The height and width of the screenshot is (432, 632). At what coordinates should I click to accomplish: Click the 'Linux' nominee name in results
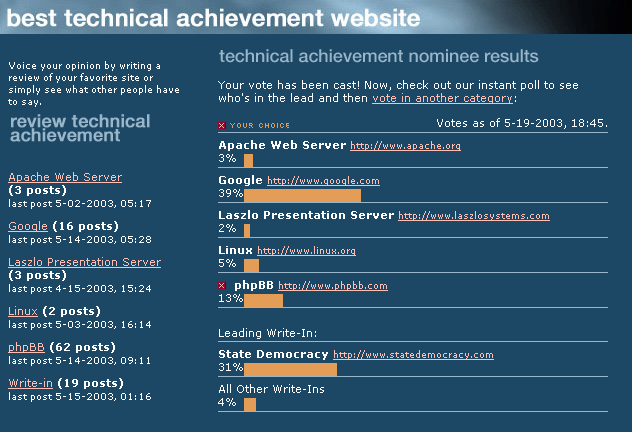pos(235,251)
